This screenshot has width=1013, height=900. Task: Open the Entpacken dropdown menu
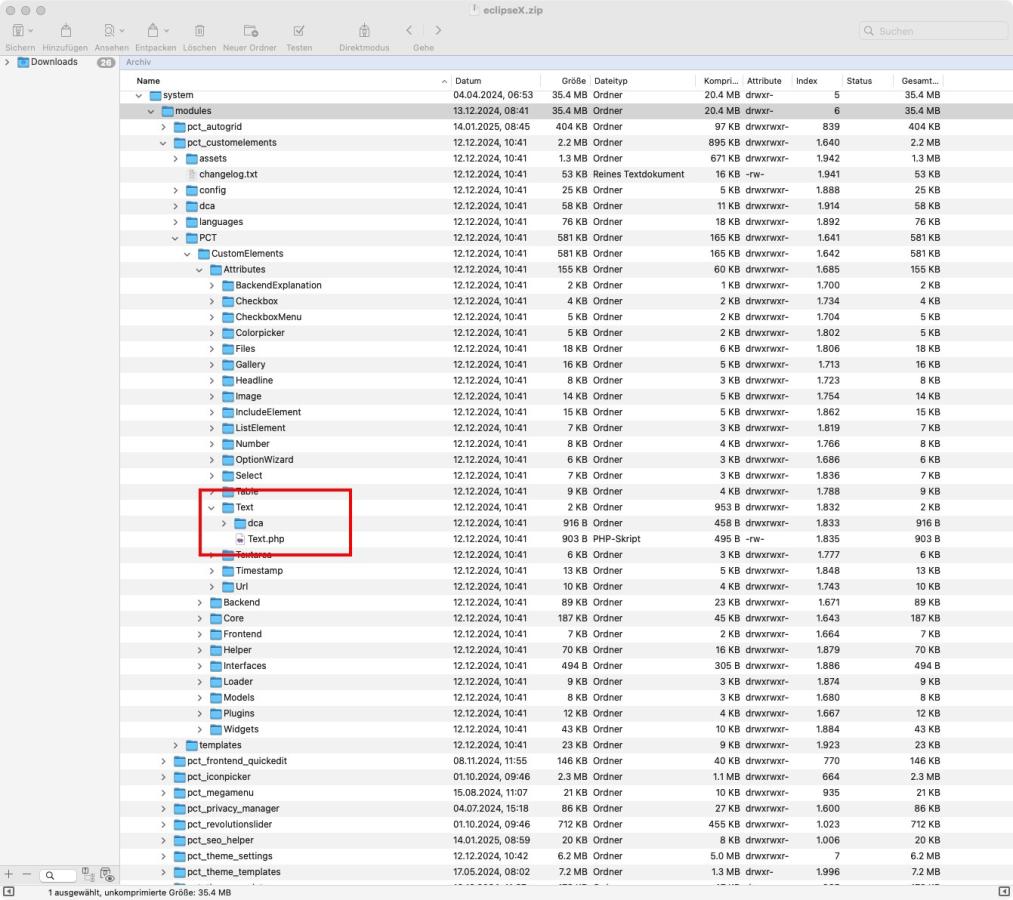(155, 31)
